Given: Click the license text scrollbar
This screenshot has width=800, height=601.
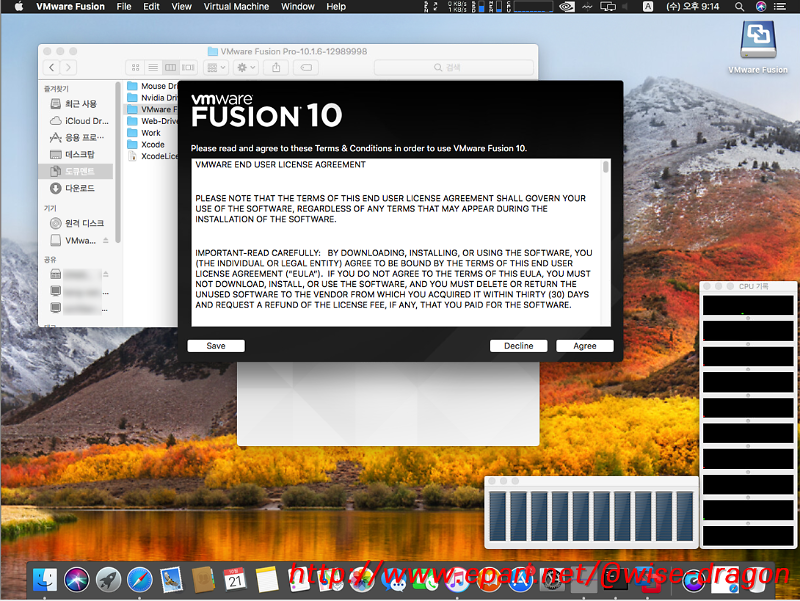Looking at the screenshot, I should (606, 167).
